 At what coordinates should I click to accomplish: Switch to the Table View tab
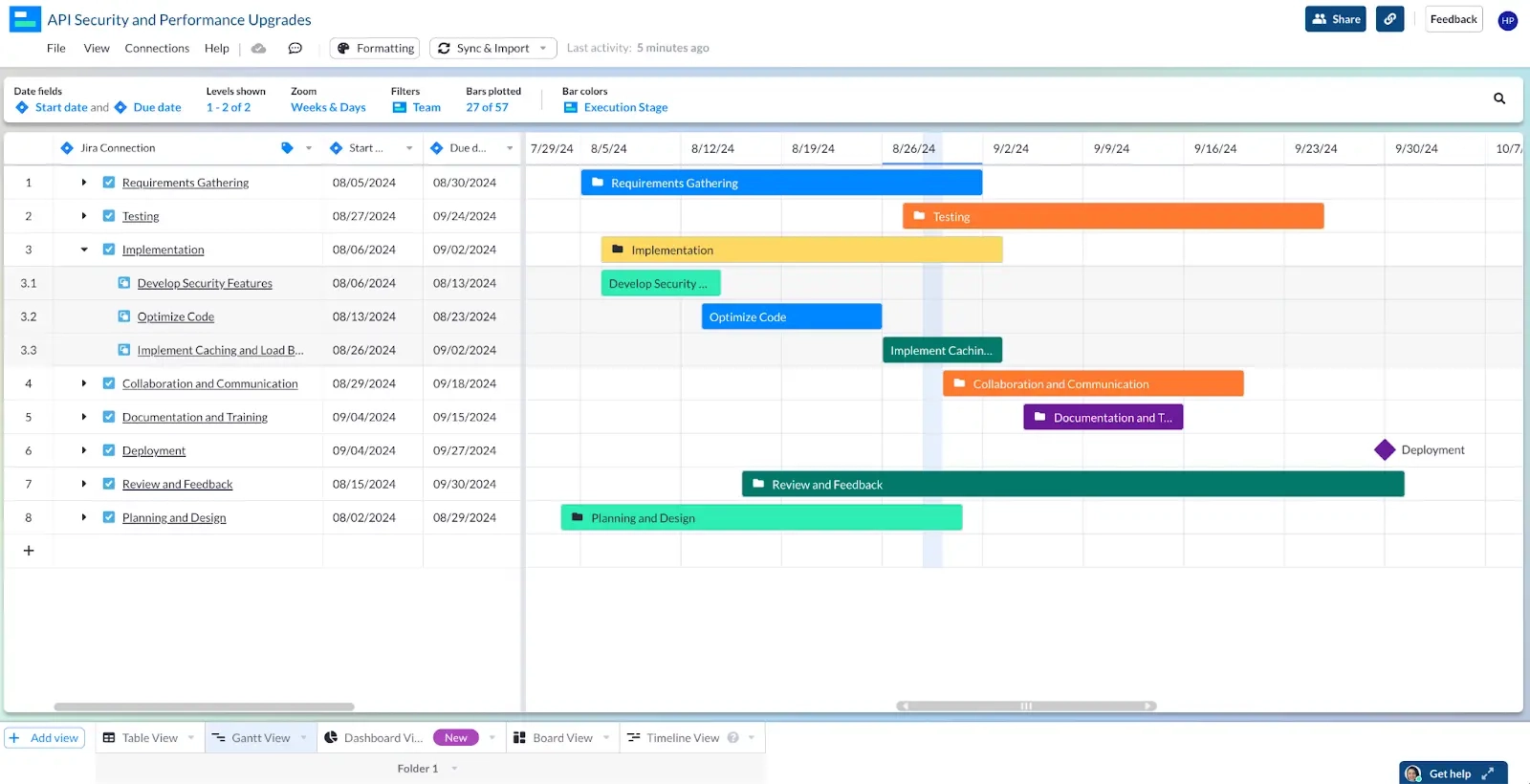(149, 738)
